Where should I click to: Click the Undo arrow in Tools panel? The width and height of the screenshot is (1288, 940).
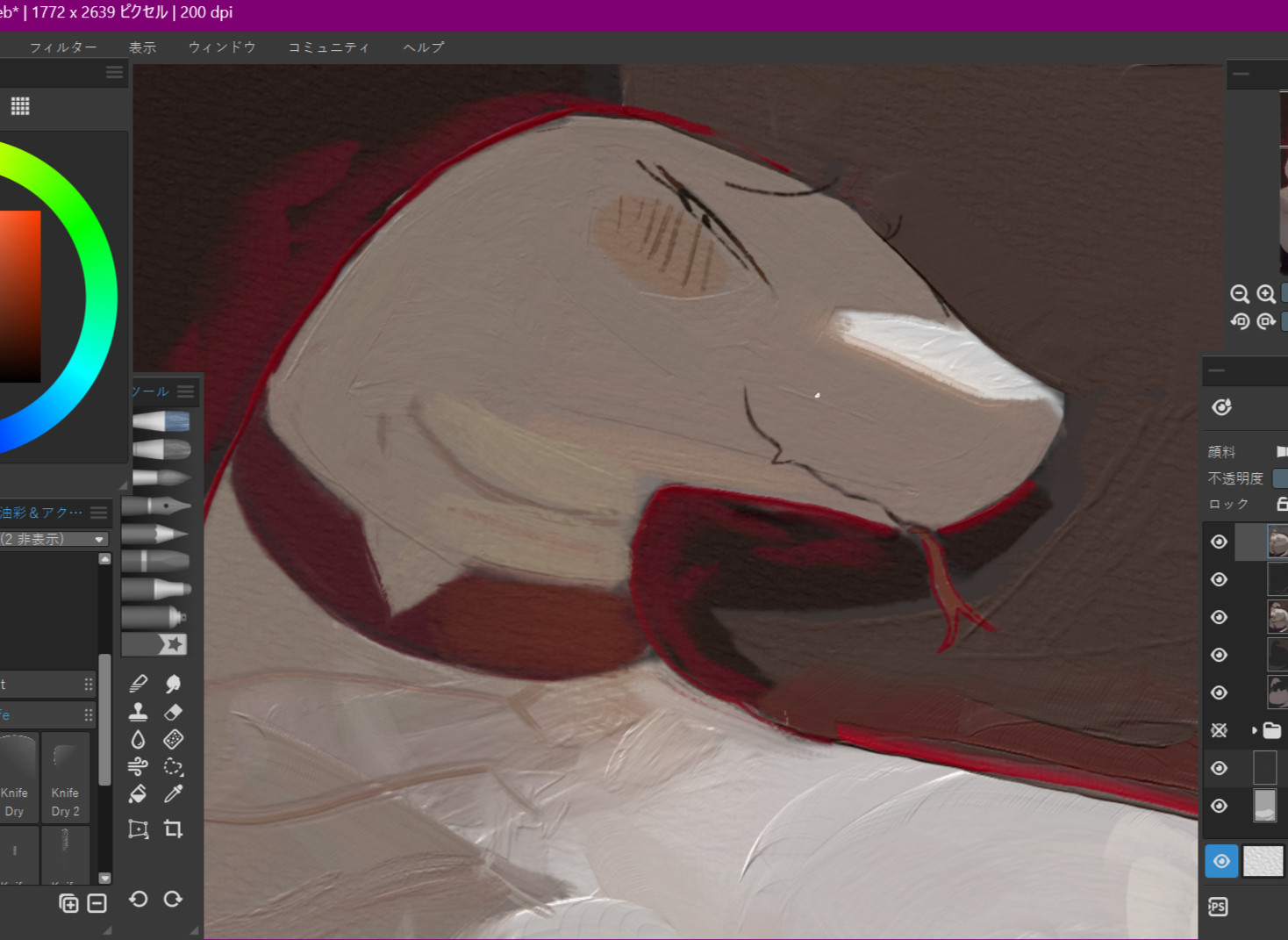138,899
